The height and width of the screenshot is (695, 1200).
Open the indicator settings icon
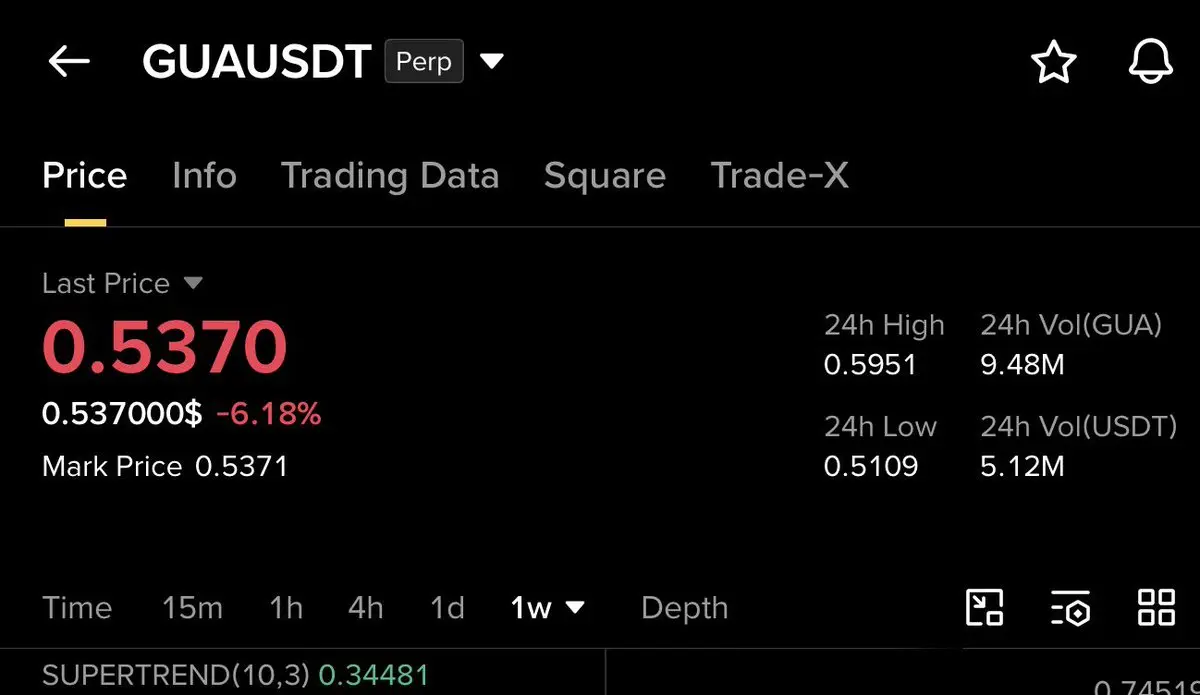[x=1070, y=608]
